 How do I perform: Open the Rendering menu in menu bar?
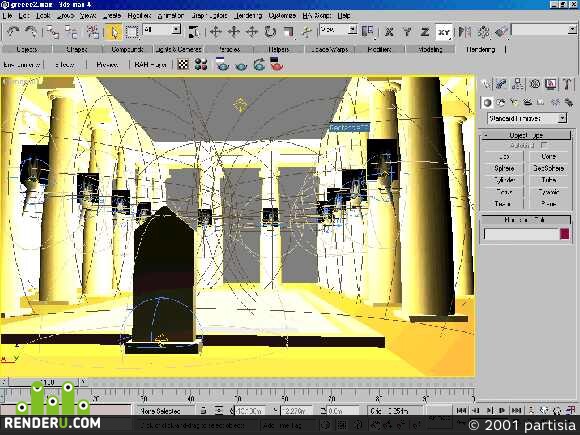(x=248, y=16)
